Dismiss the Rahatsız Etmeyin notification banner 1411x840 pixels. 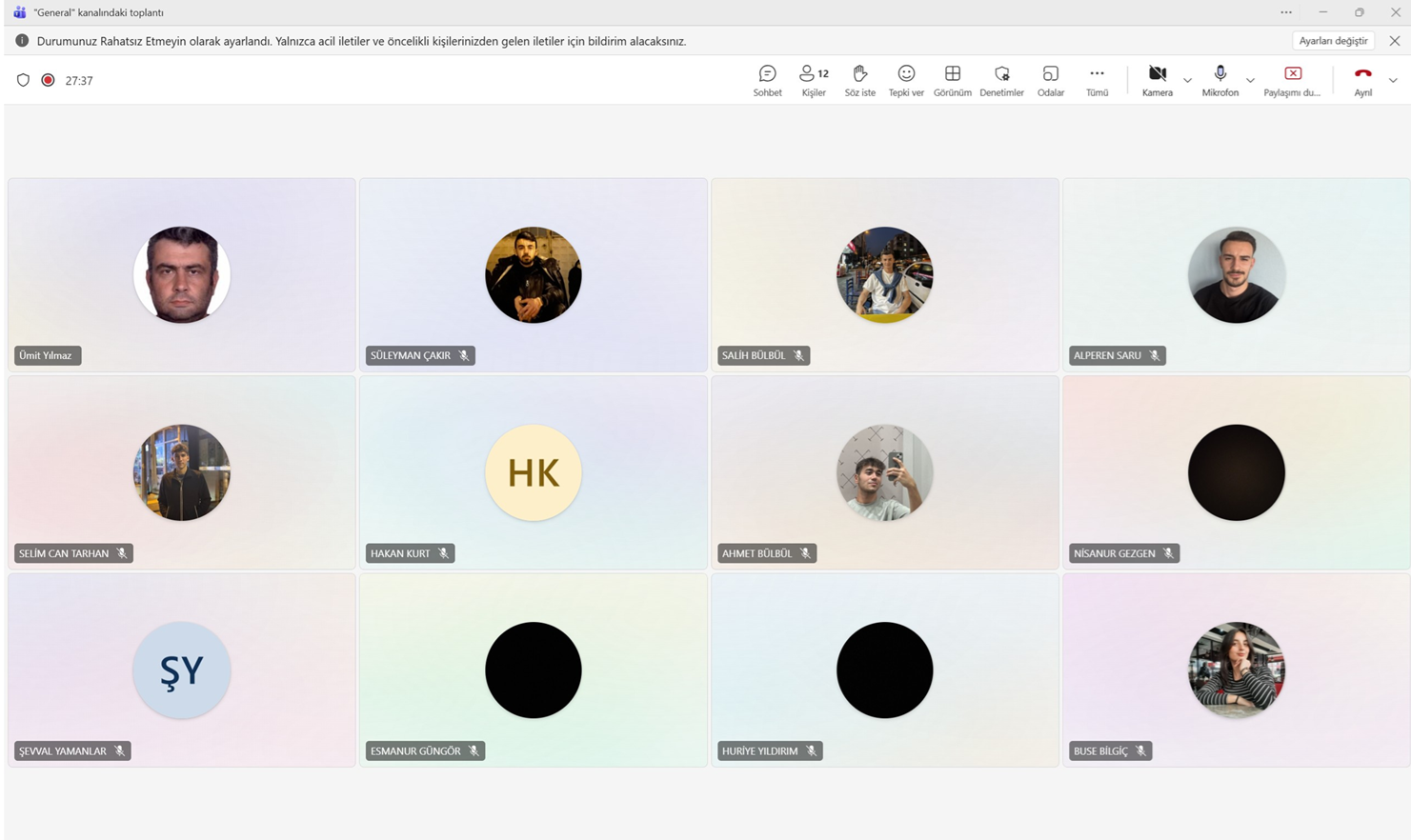[x=1394, y=41]
